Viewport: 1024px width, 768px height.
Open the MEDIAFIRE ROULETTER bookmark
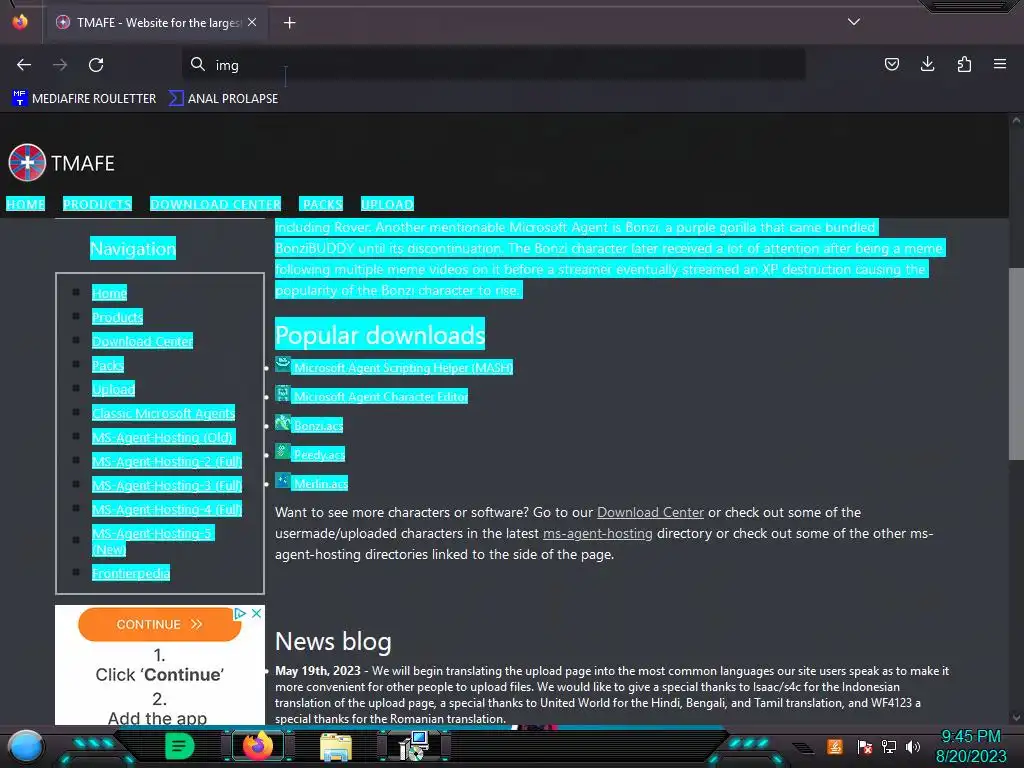pos(84,99)
